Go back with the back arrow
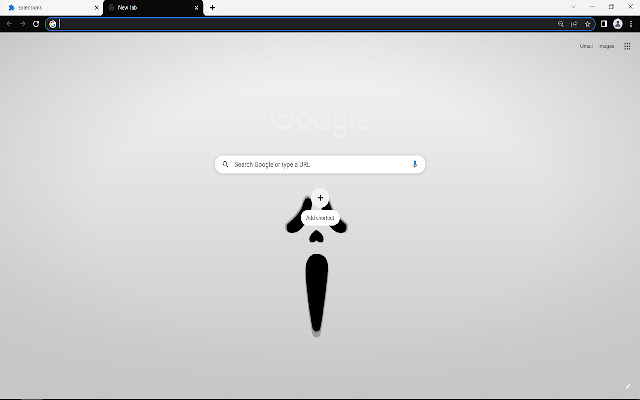 coord(9,24)
